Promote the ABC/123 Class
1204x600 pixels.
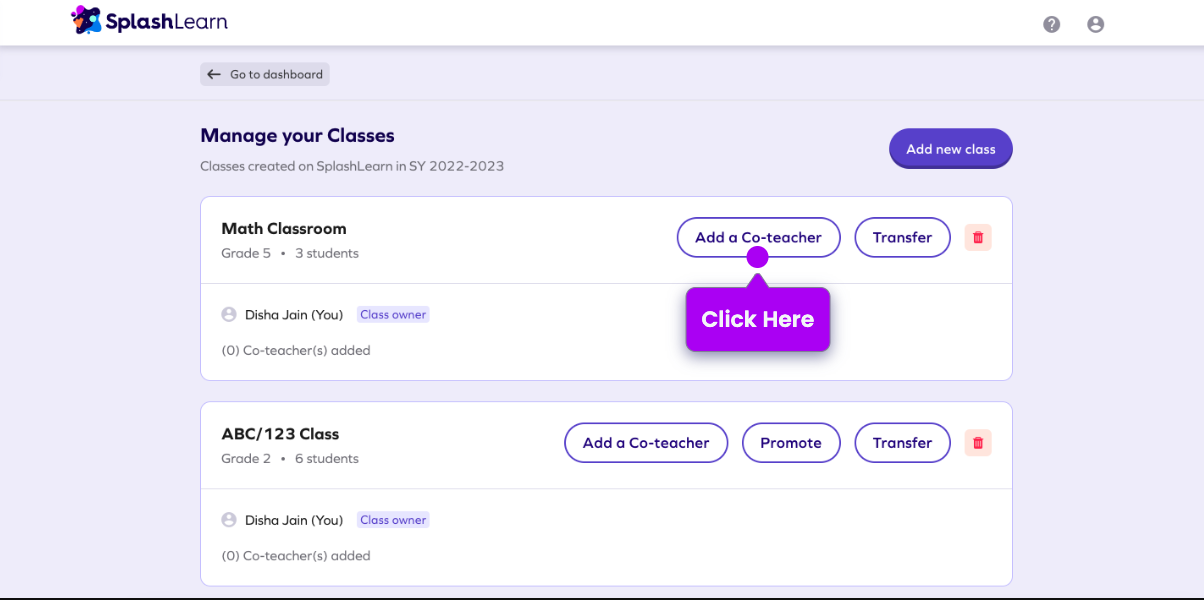point(791,443)
